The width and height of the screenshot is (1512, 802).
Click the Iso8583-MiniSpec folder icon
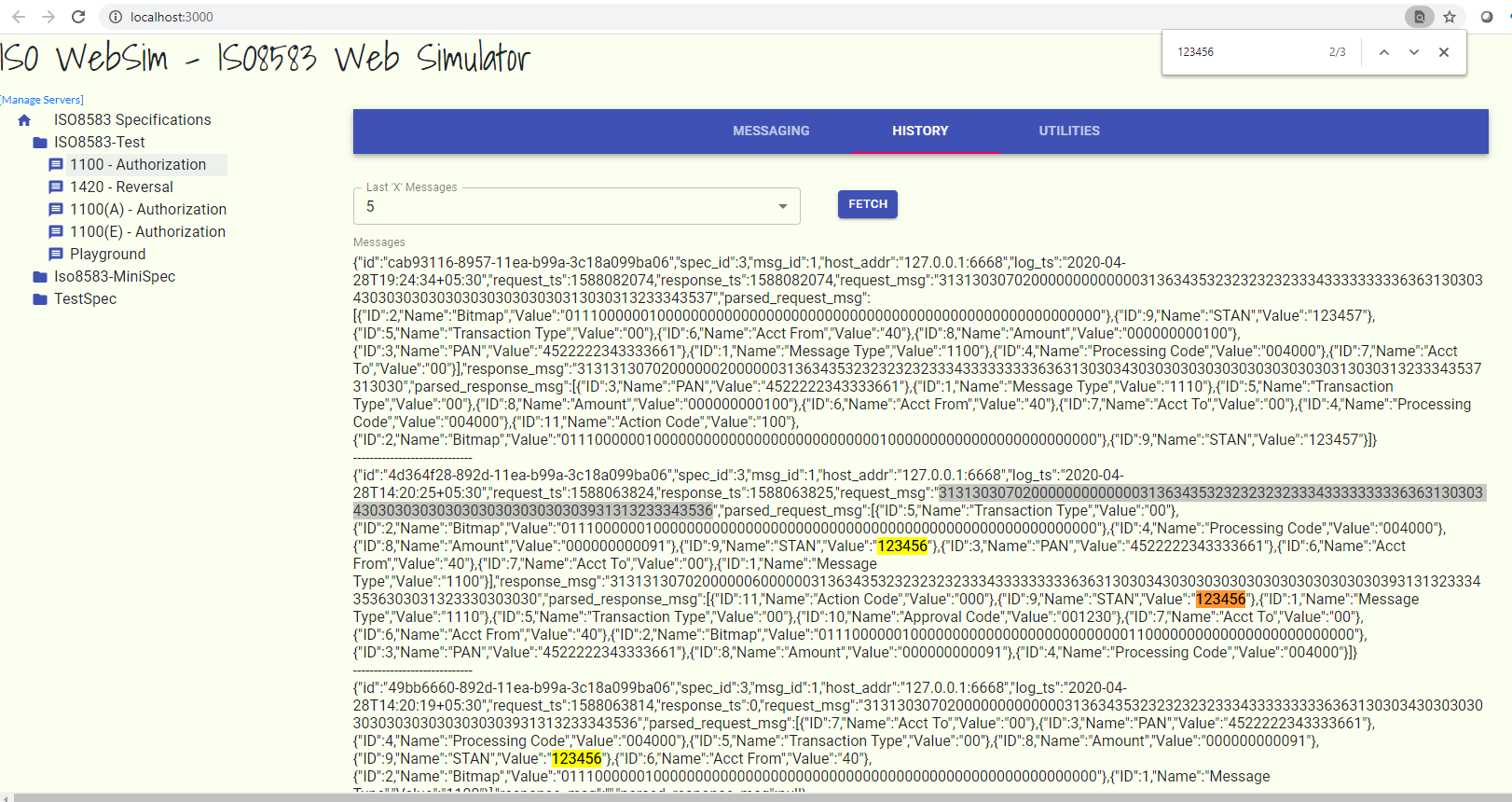(40, 277)
